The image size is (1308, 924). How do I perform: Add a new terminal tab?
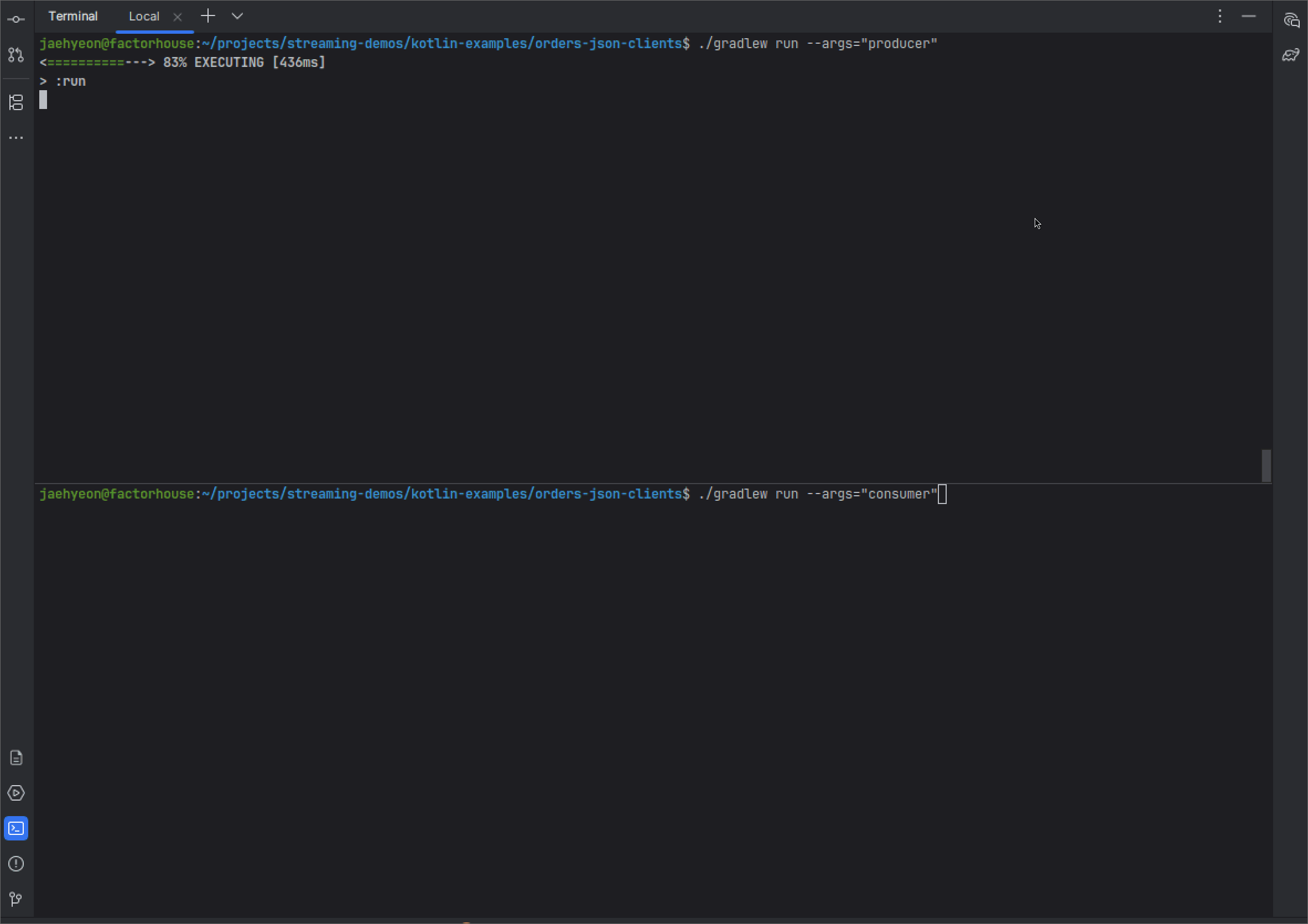[x=208, y=16]
